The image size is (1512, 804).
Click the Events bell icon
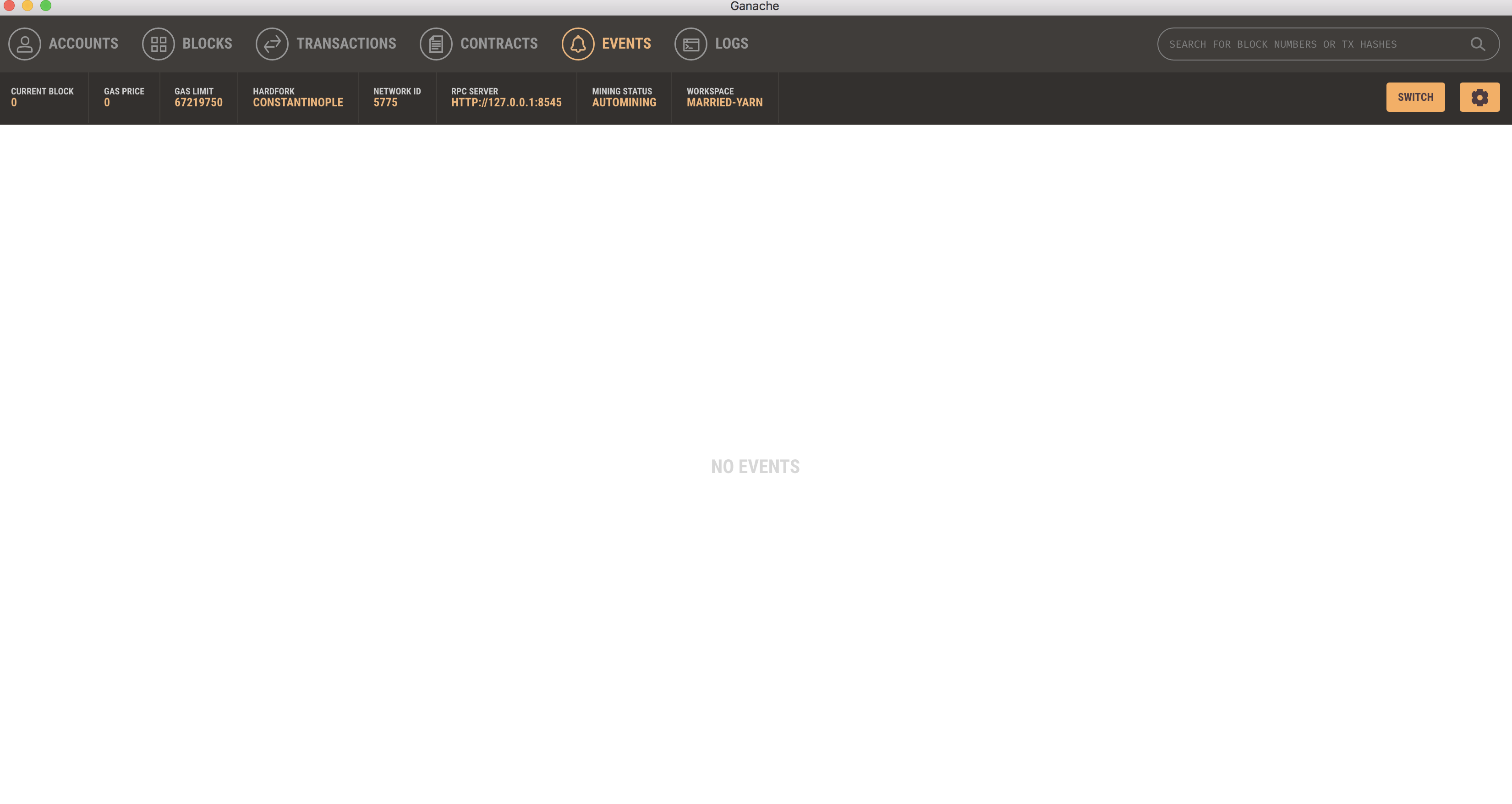[x=578, y=44]
